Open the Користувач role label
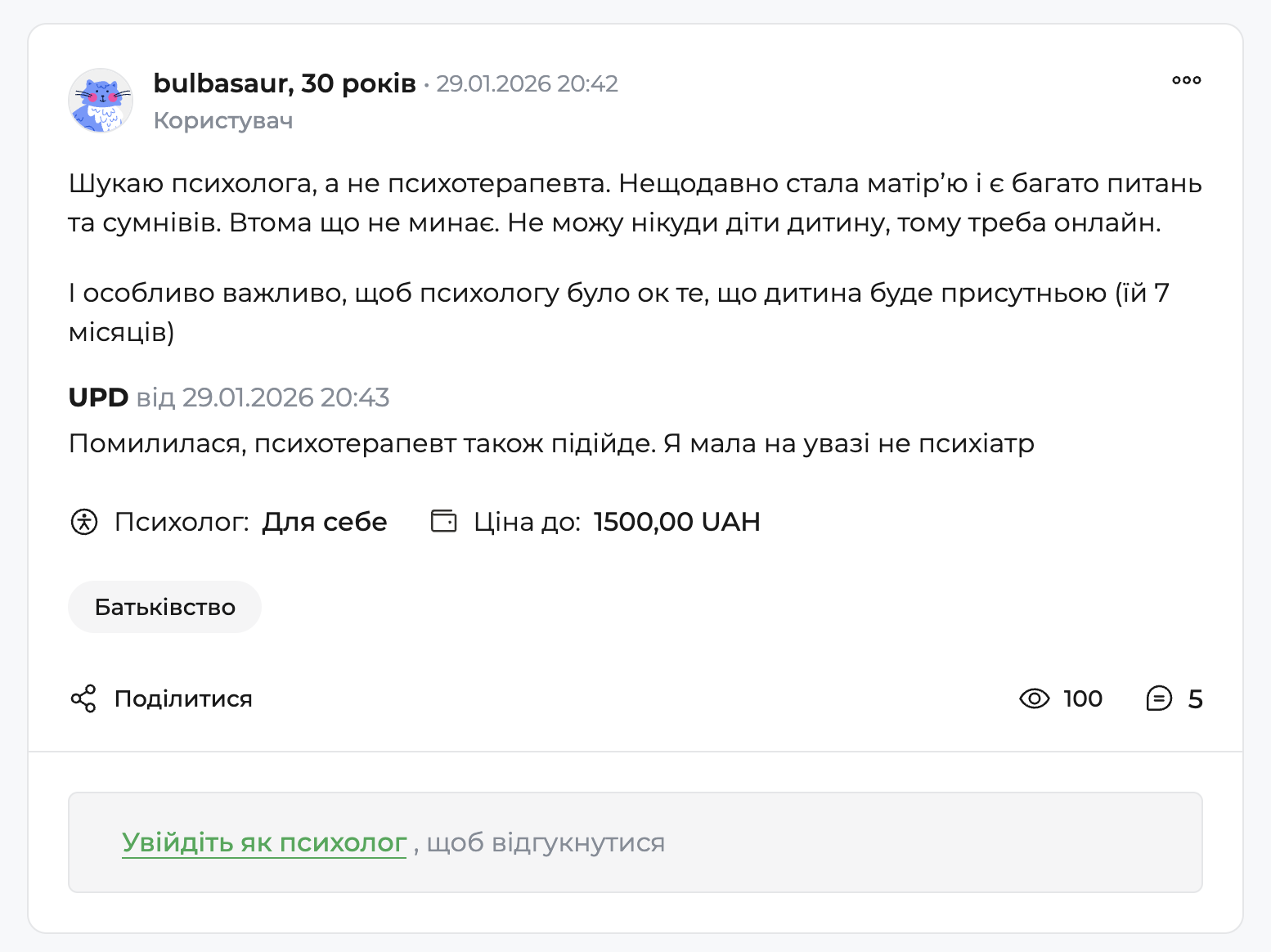The height and width of the screenshot is (952, 1271). coord(222,120)
